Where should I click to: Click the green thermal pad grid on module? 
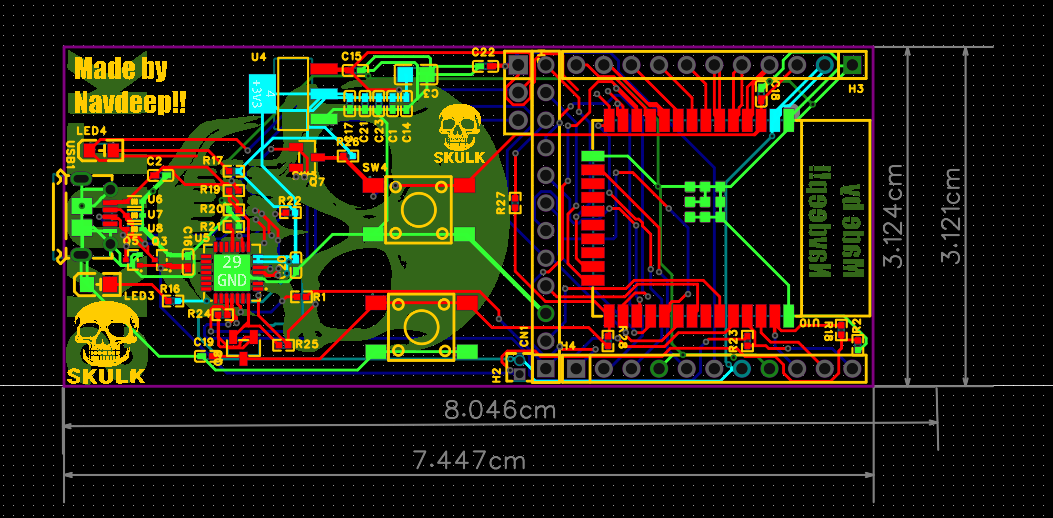[705, 201]
